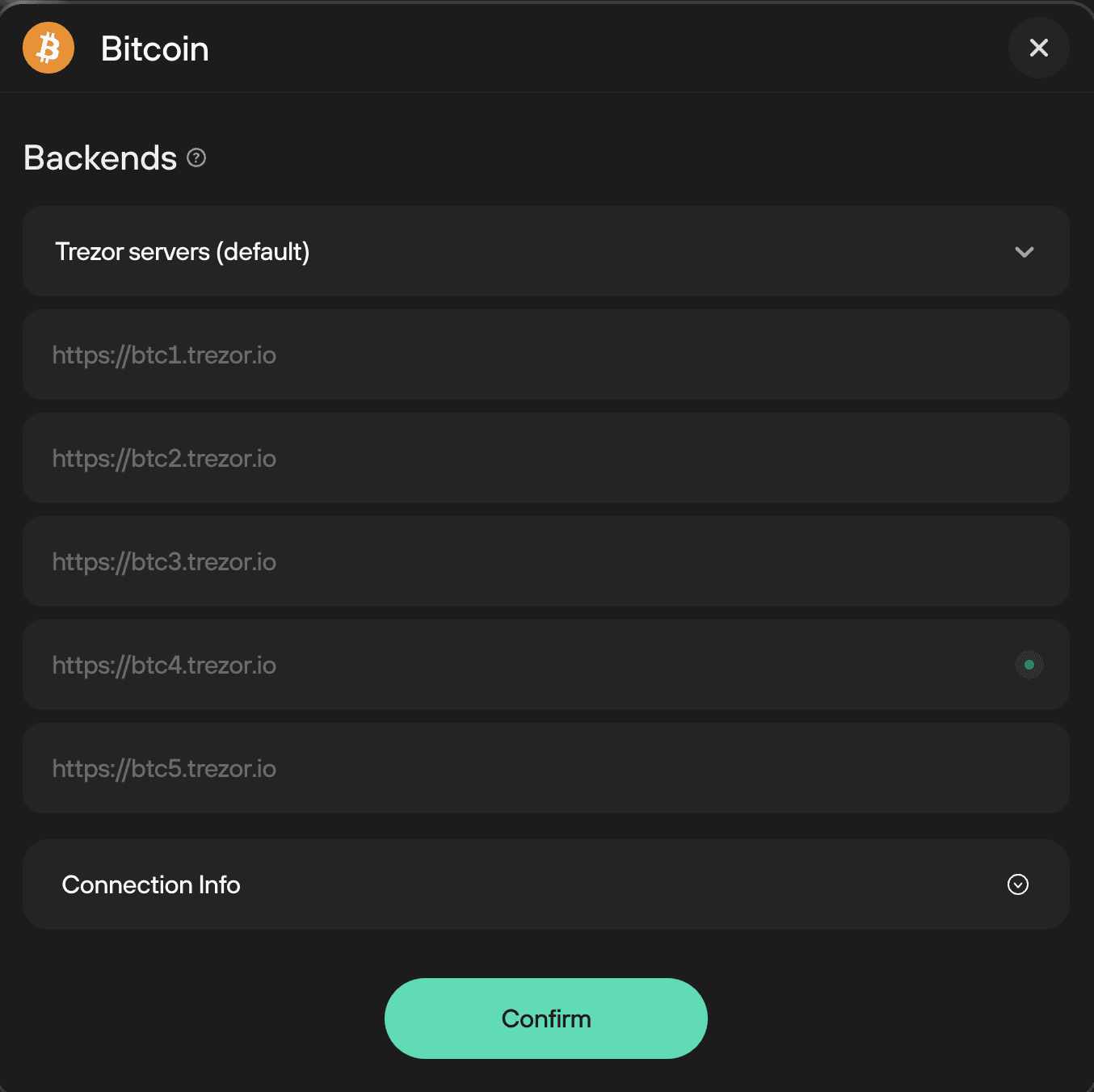Viewport: 1094px width, 1092px height.
Task: Select the https://btc3.trezor.io backend field
Action: pos(546,561)
